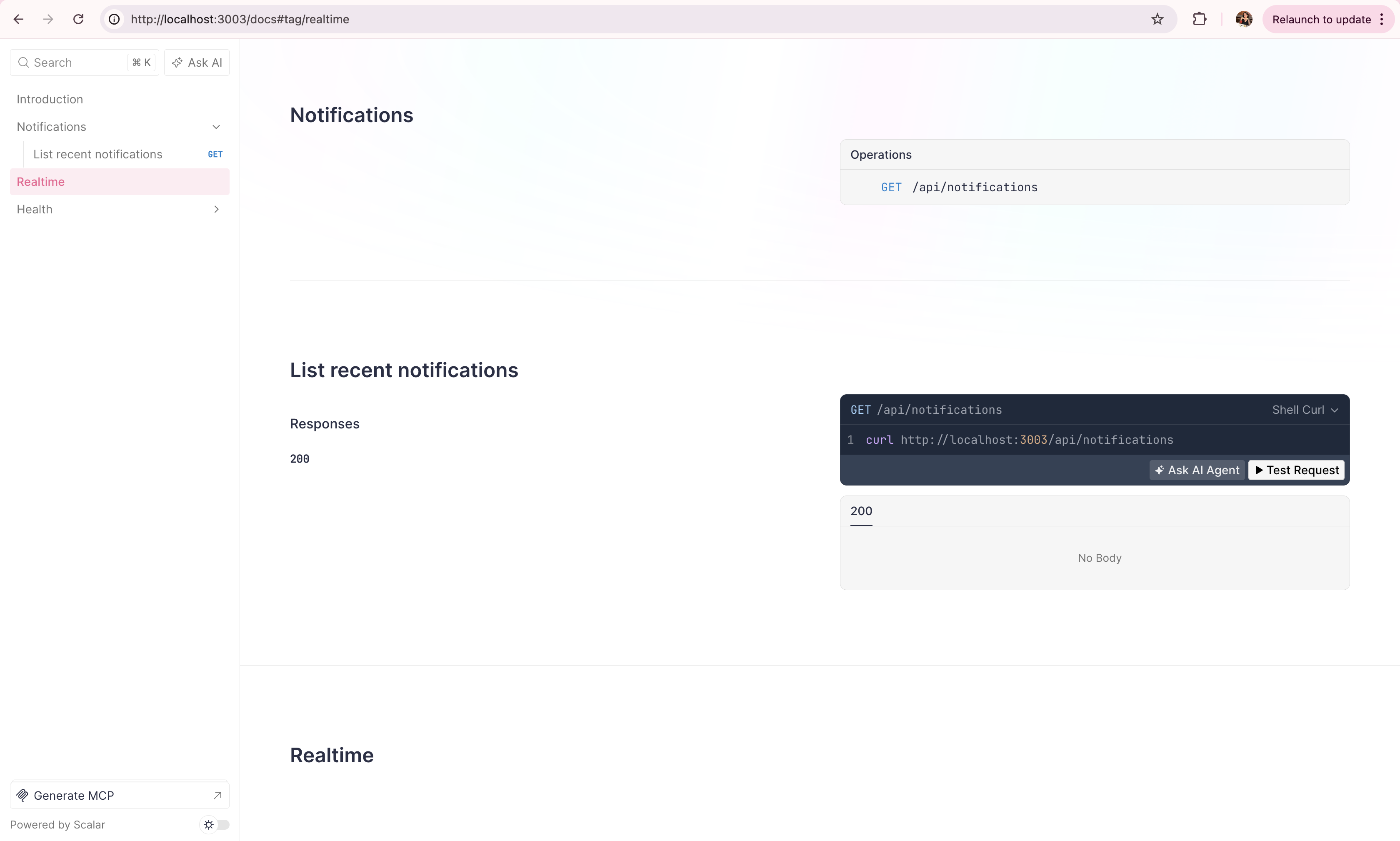Open Generate MCP external link arrow
The width and height of the screenshot is (1400, 841).
(217, 796)
